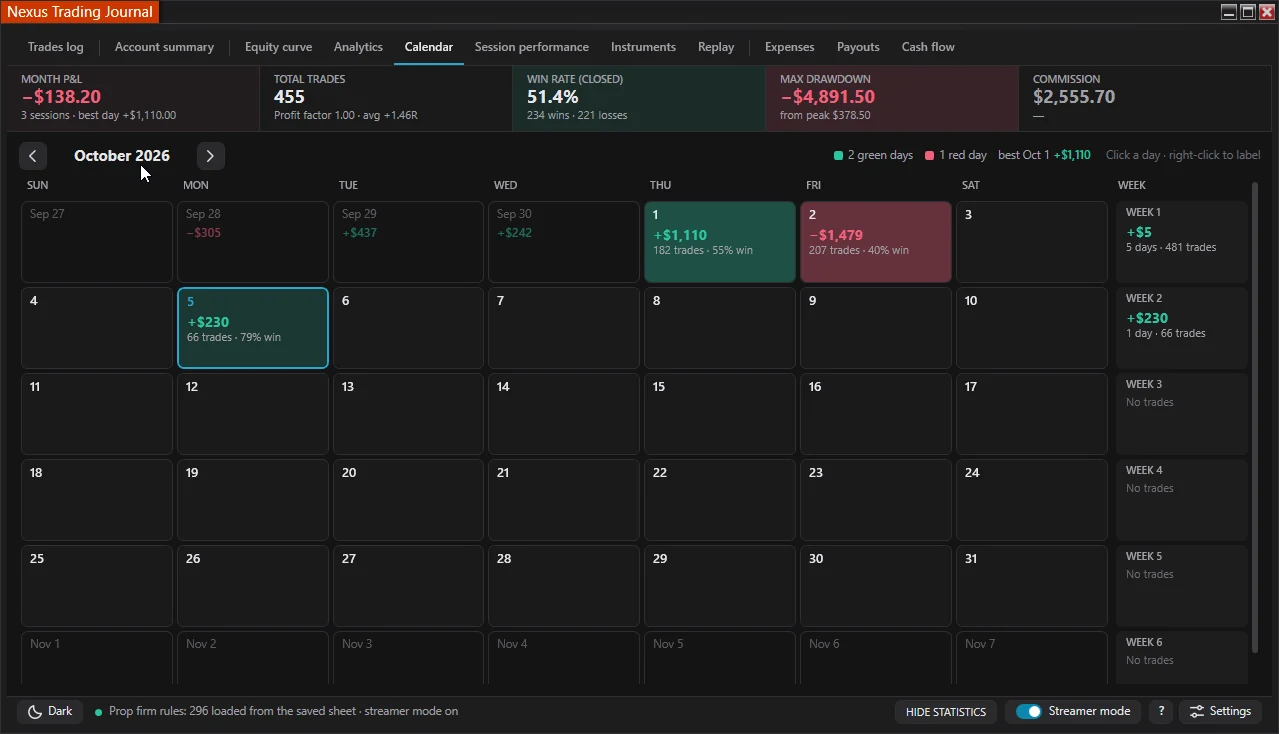Image resolution: width=1279 pixels, height=734 pixels.
Task: Open the Analytics tab
Action: pyautogui.click(x=358, y=47)
